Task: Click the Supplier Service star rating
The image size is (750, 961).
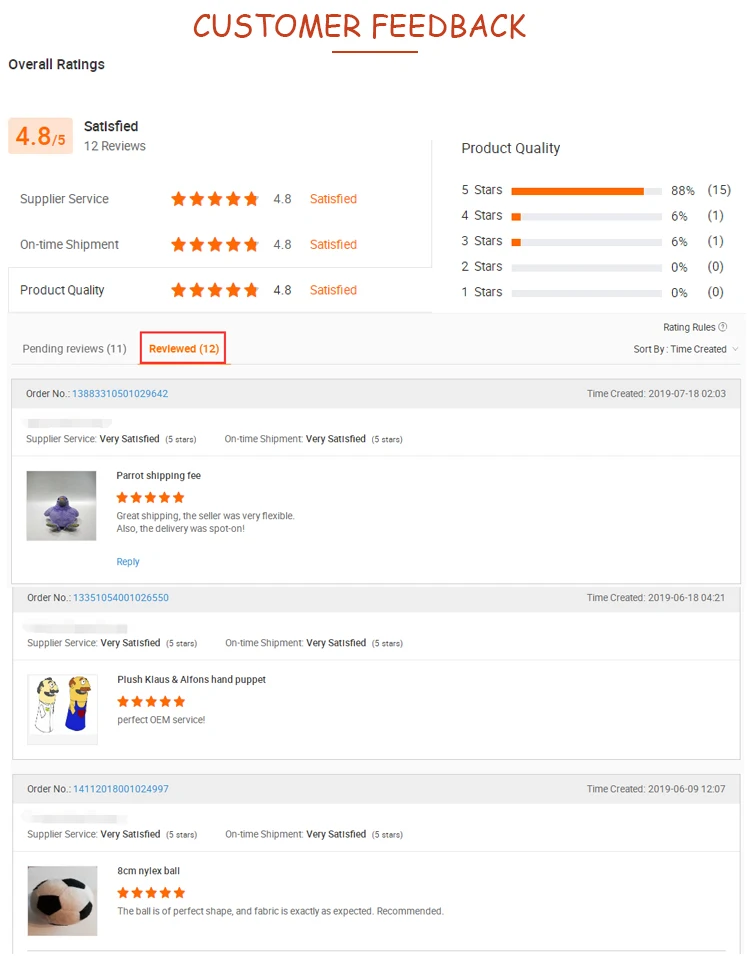Action: click(214, 199)
